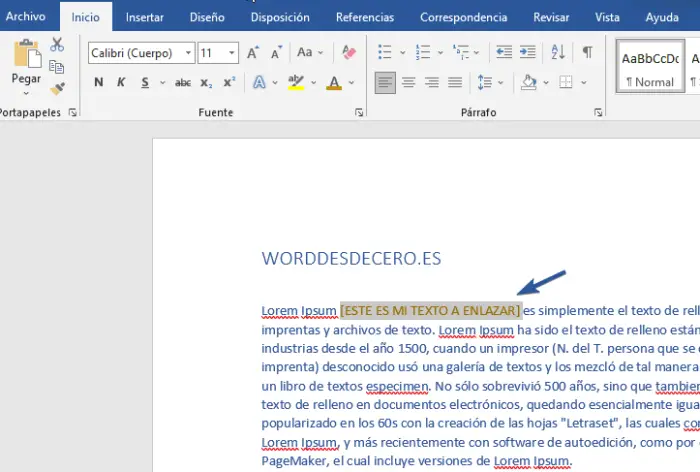This screenshot has height=472, width=700.
Task: Open the Aa change case menu
Action: pyautogui.click(x=310, y=53)
